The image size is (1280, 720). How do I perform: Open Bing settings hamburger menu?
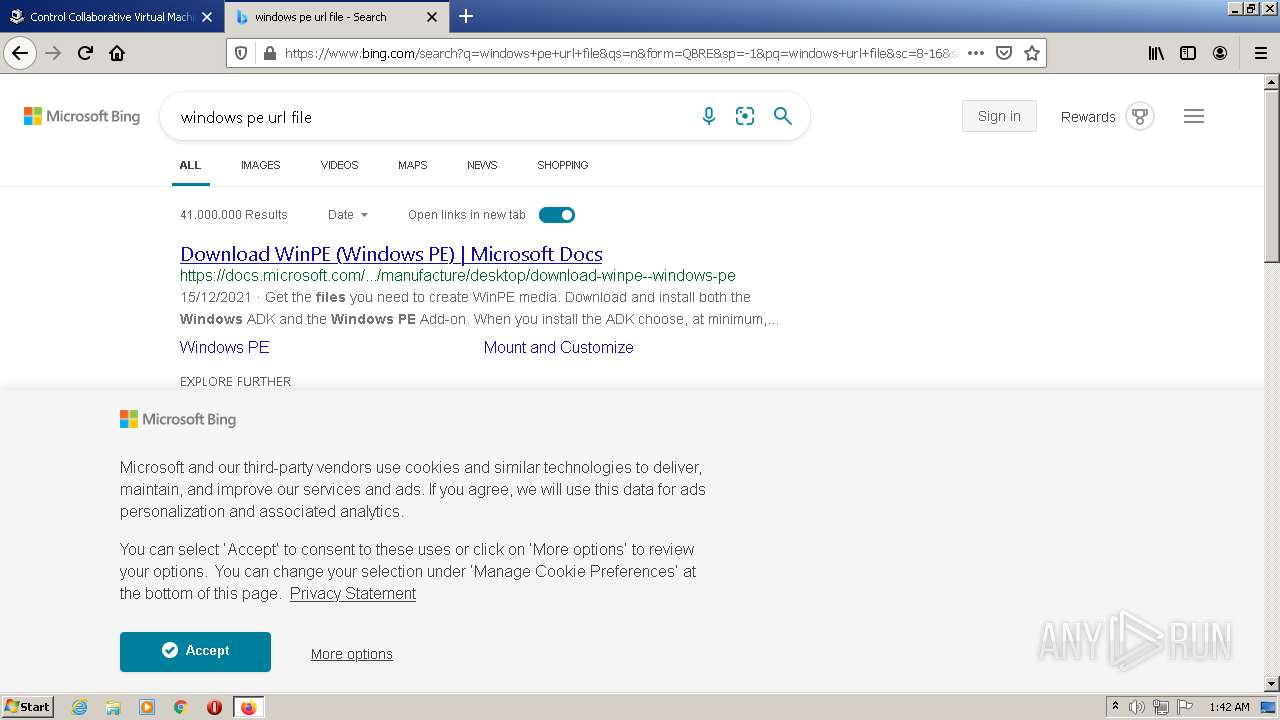tap(1193, 116)
